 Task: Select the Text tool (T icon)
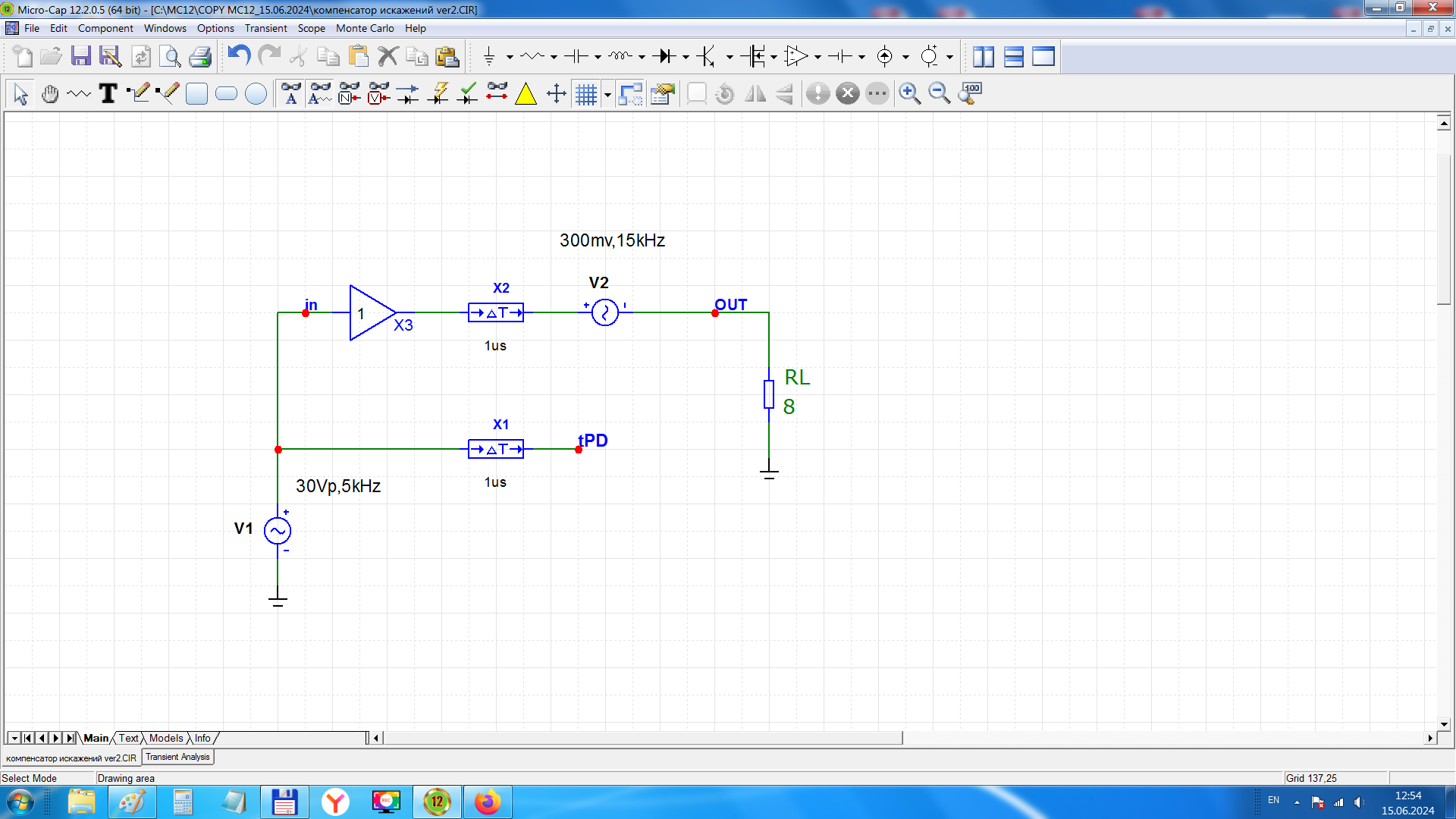click(108, 93)
